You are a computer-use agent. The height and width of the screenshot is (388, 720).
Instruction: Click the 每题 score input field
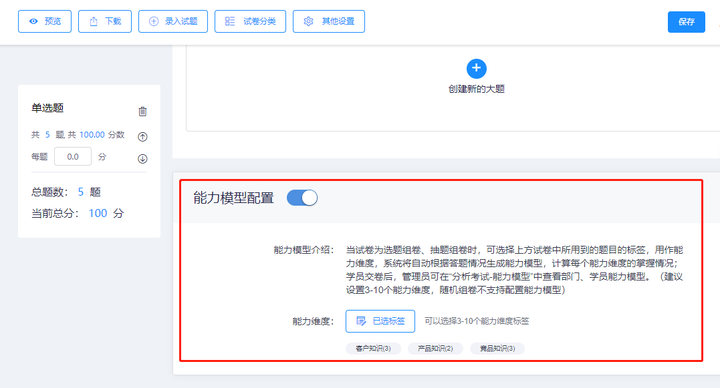[x=73, y=157]
